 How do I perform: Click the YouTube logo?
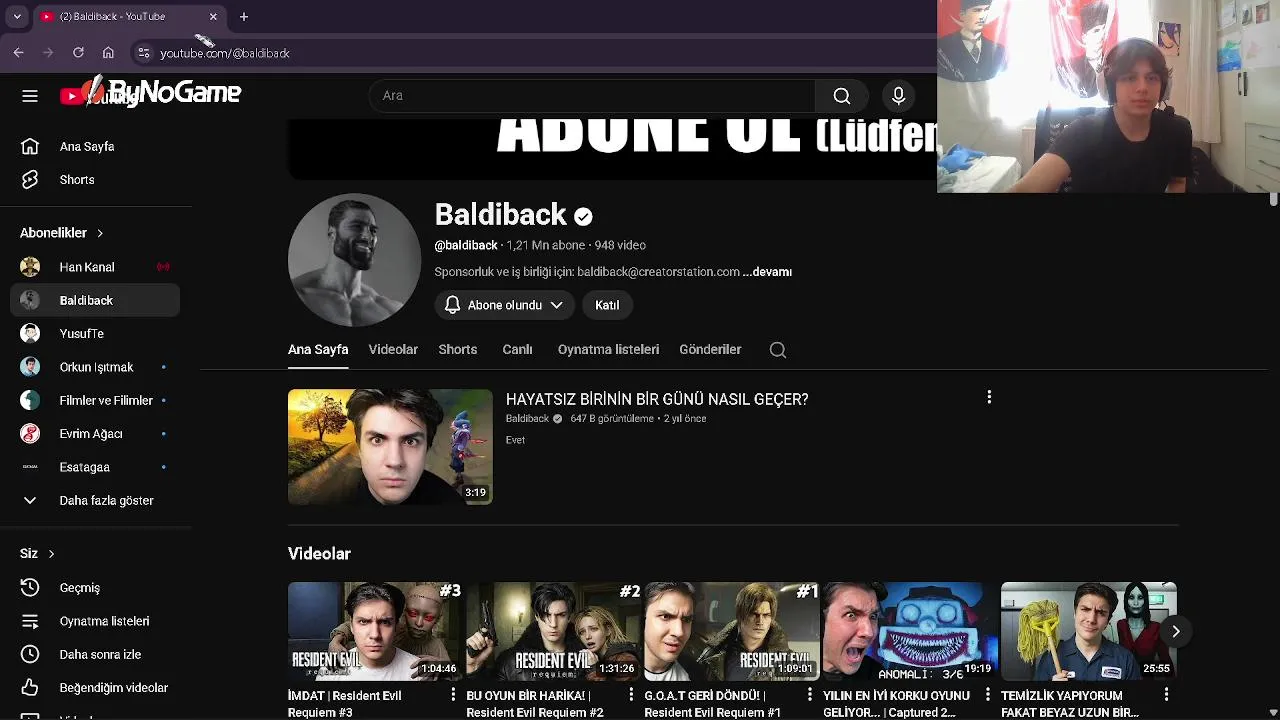tap(100, 96)
